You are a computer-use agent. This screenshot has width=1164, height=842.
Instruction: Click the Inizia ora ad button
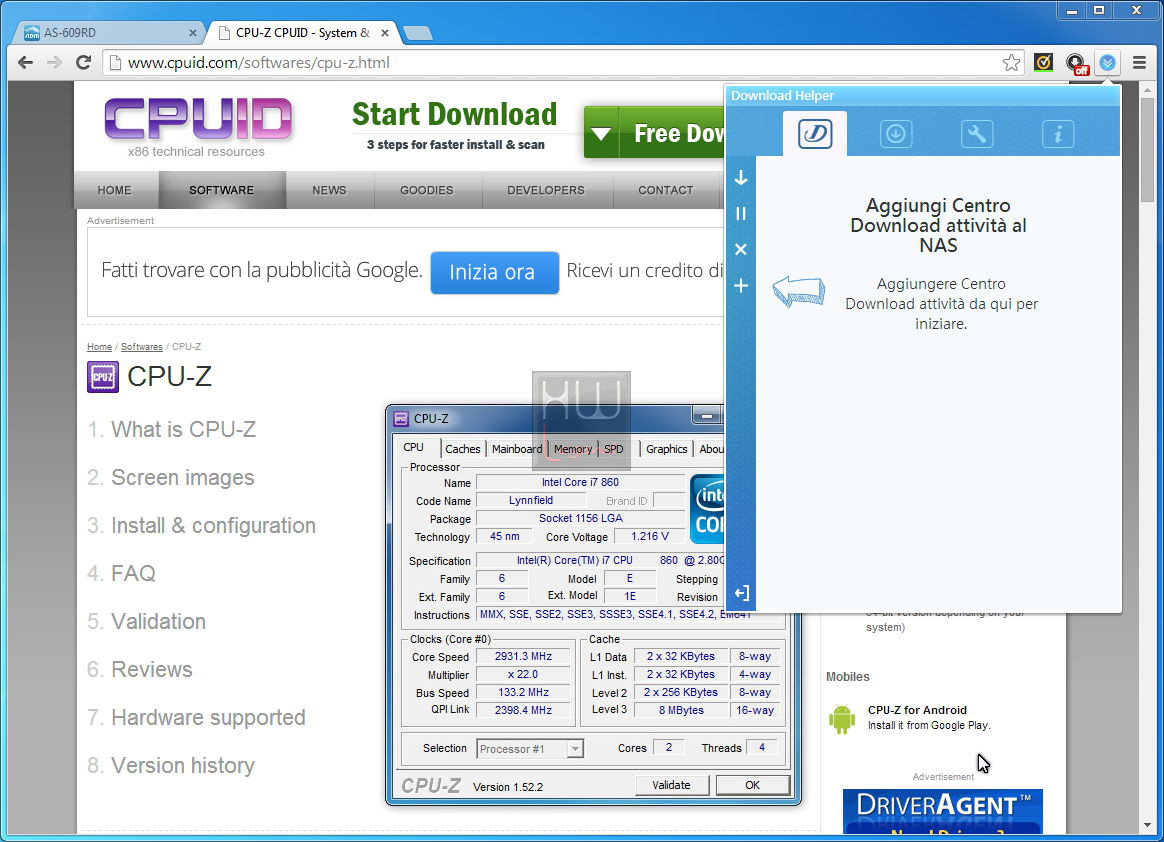(x=494, y=272)
